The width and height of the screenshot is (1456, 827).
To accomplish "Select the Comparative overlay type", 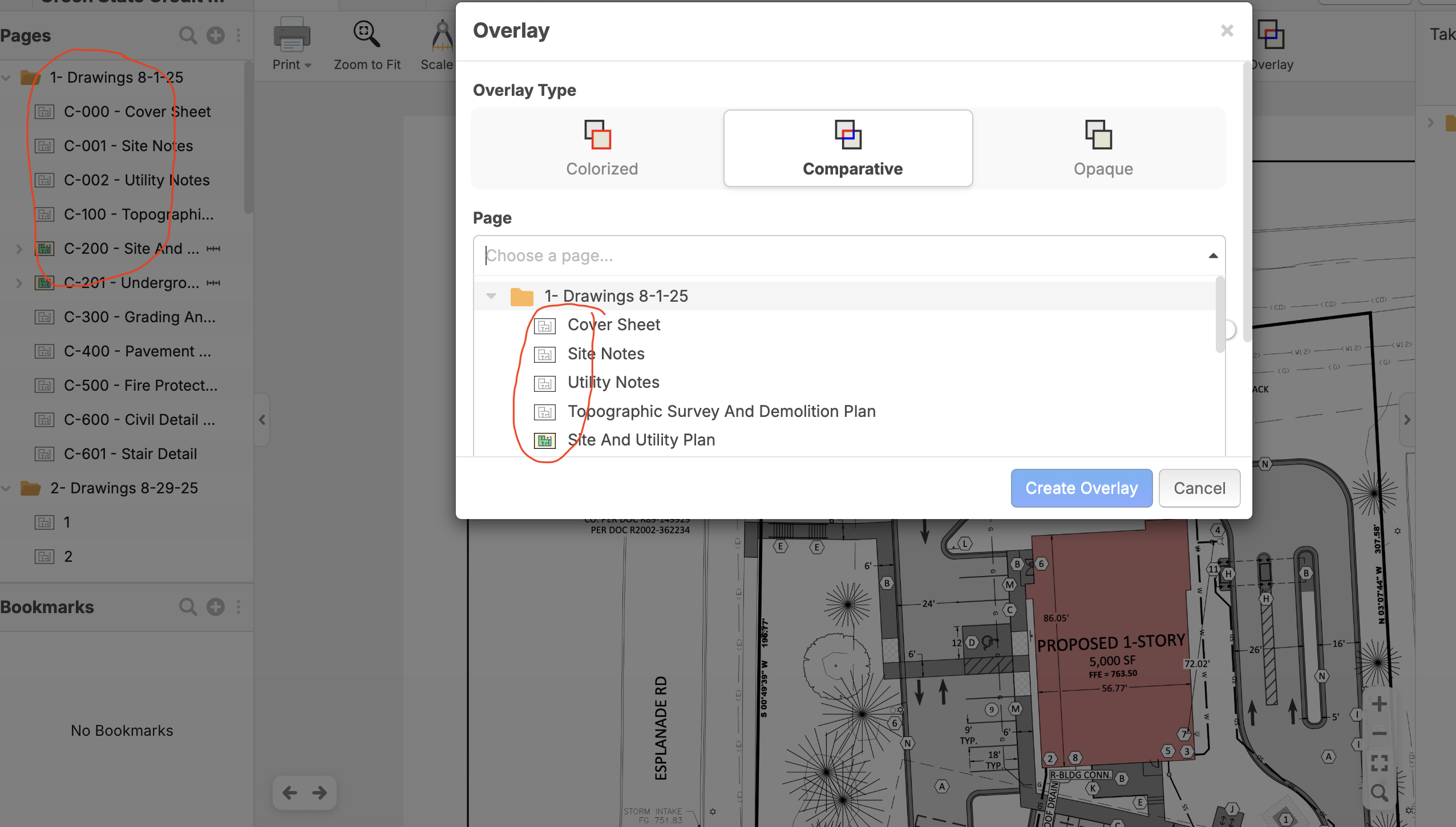I will click(x=848, y=148).
